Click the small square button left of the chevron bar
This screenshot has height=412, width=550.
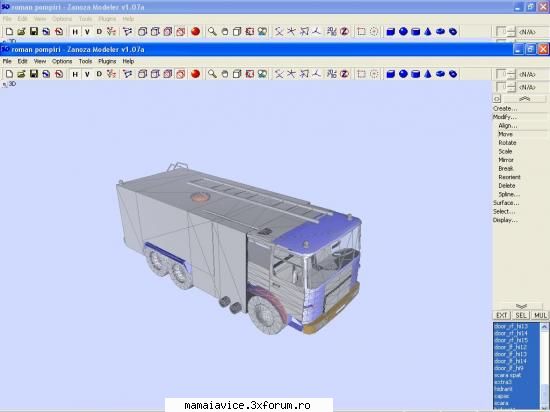497,99
